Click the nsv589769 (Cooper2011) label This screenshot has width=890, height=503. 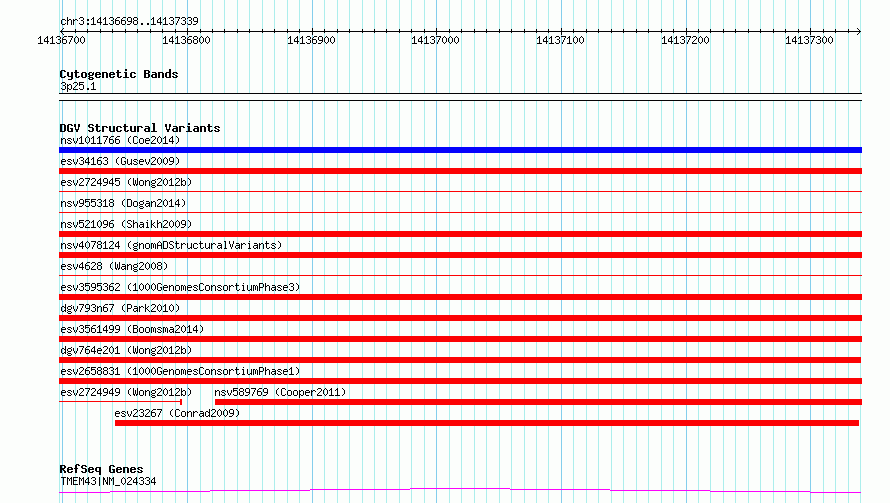(280, 392)
